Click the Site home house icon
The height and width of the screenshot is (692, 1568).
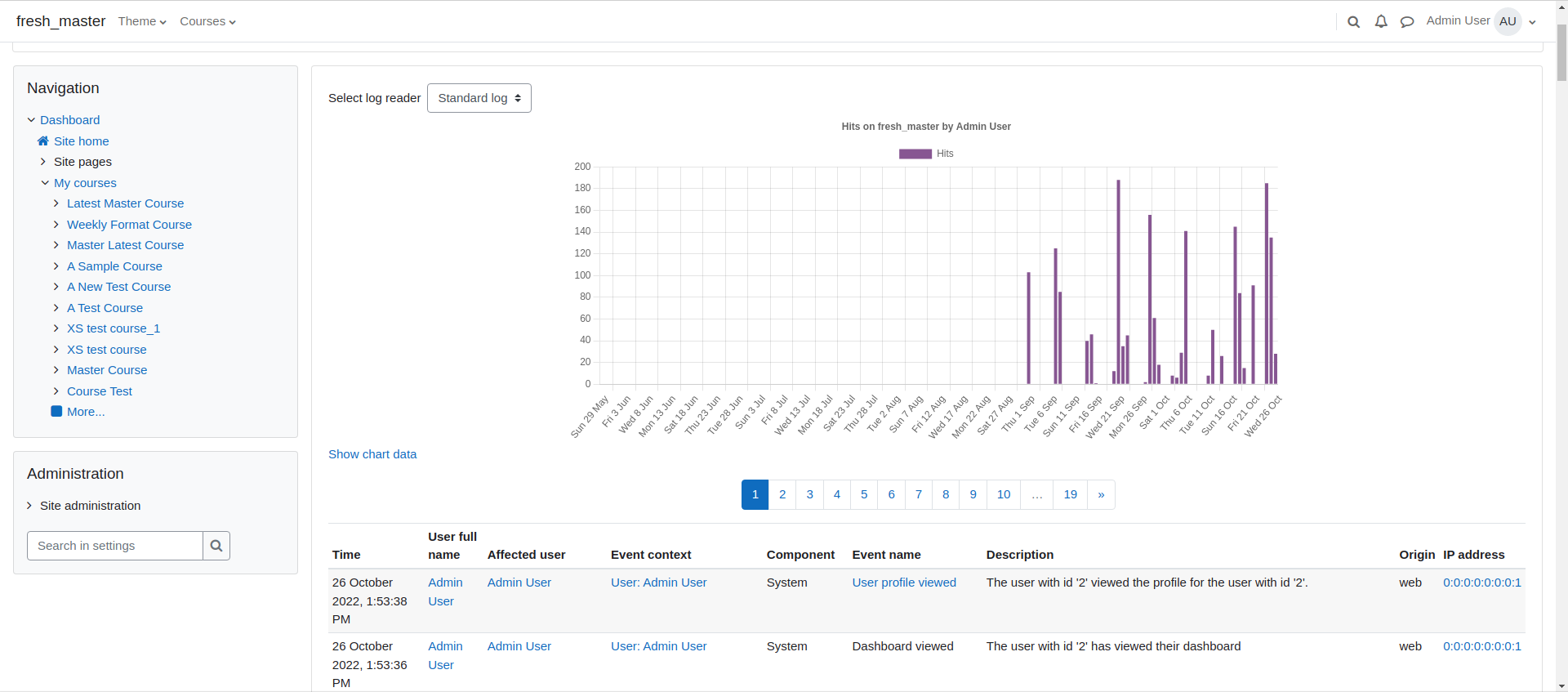(x=43, y=141)
